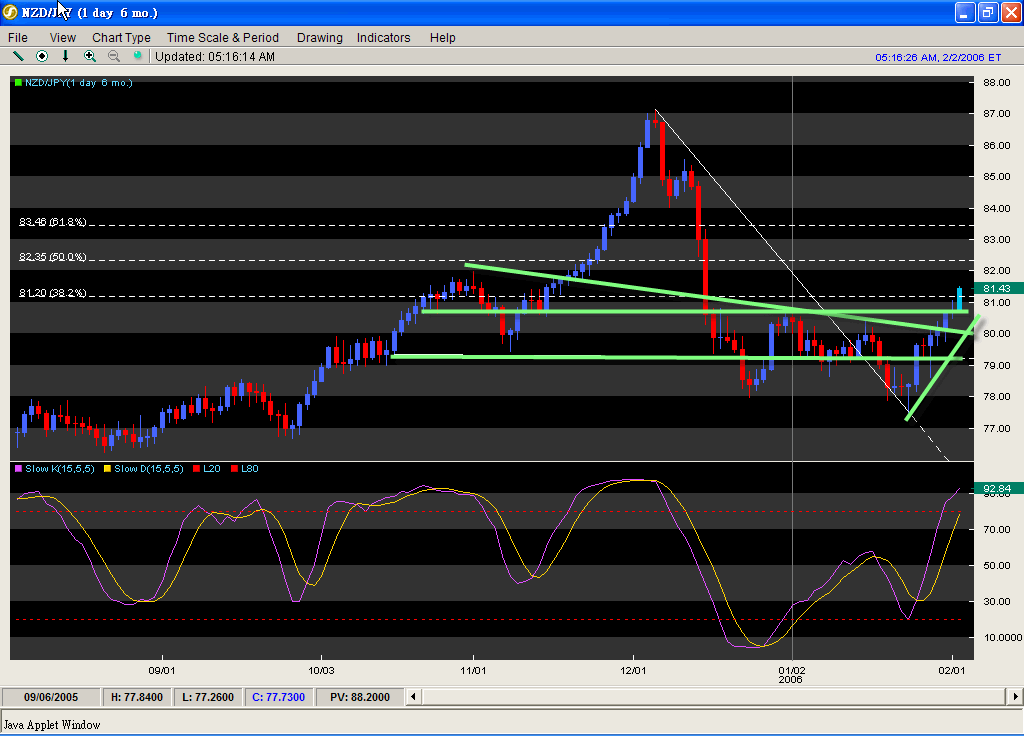Click the Java Applet Window status text
1024x736 pixels.
pyautogui.click(x=52, y=725)
